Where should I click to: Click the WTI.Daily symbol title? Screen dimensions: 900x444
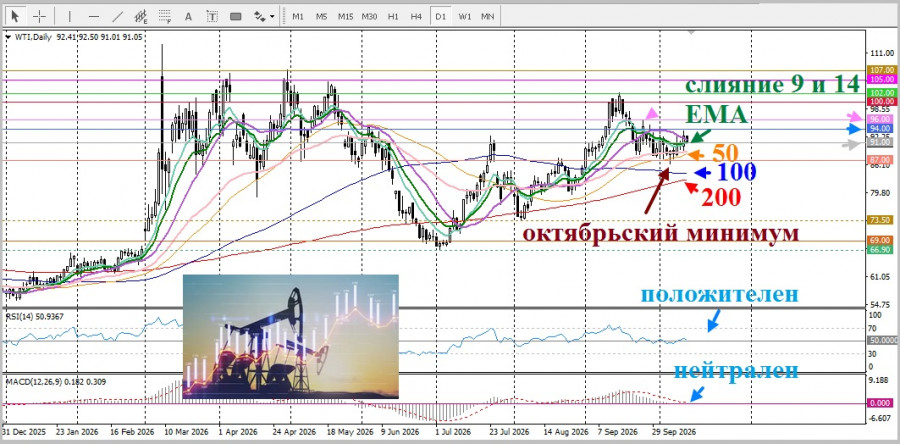point(32,37)
